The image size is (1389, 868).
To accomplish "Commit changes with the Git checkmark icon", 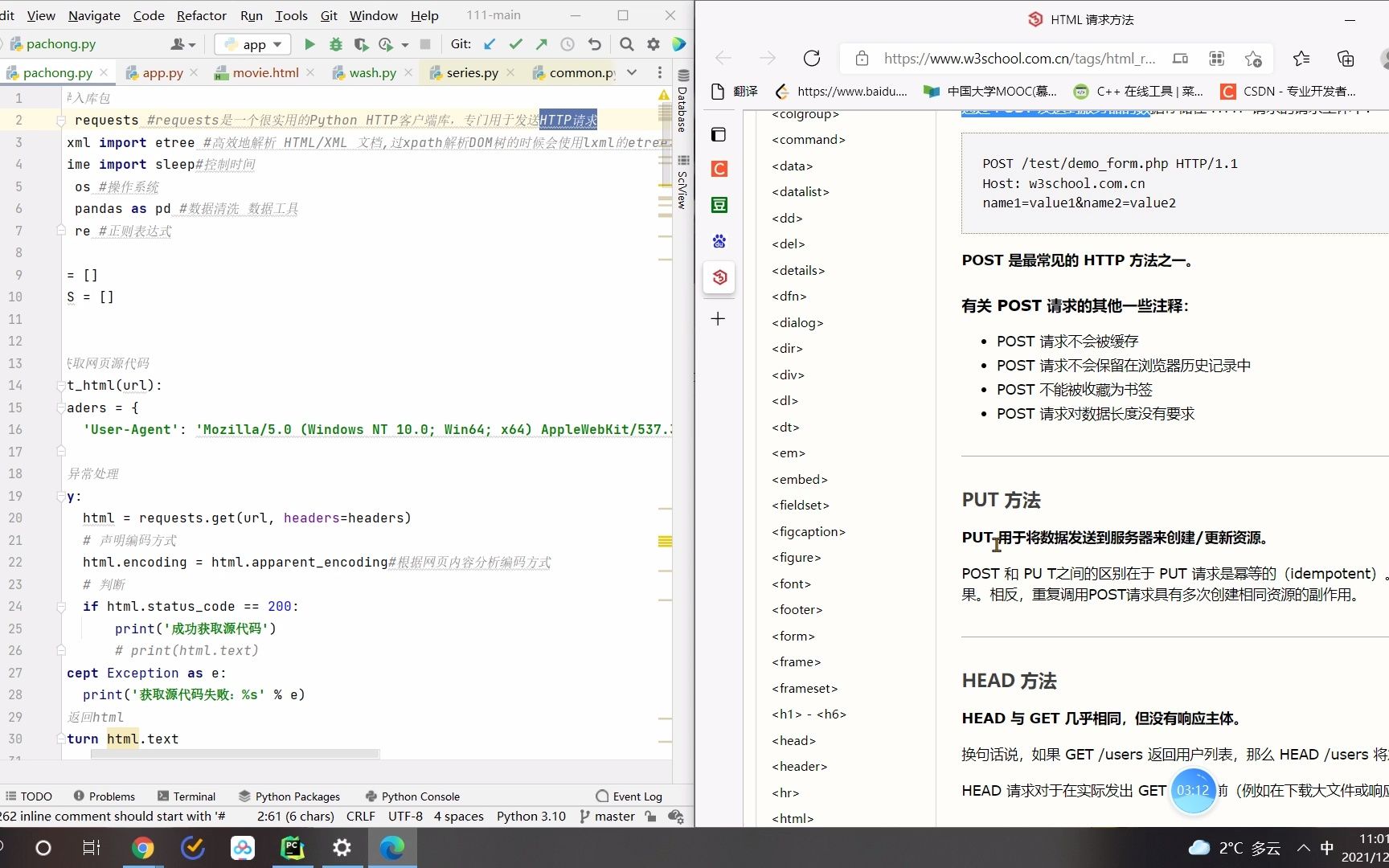I will (515, 44).
